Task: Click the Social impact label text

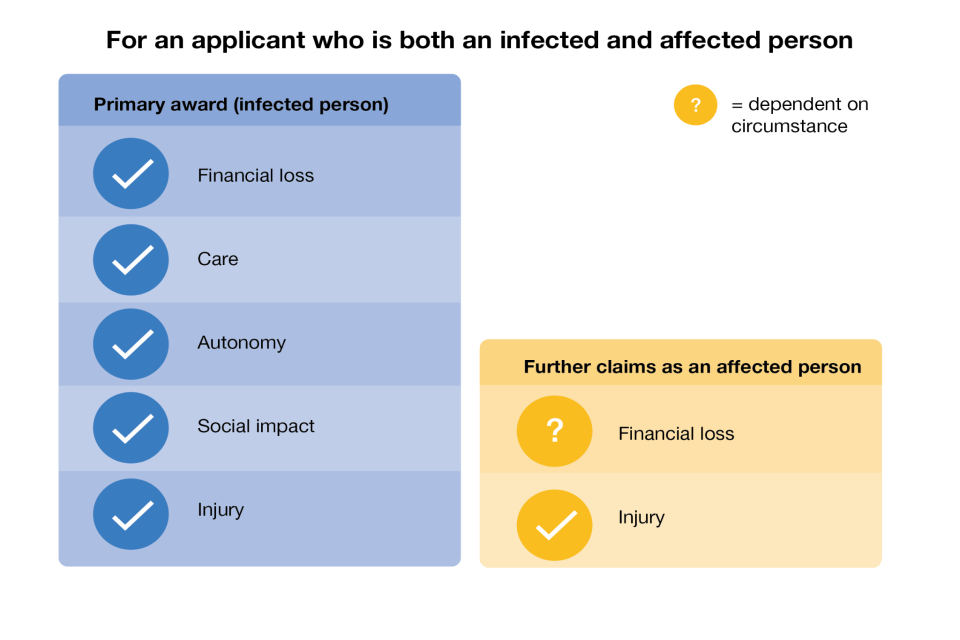Action: (x=256, y=426)
